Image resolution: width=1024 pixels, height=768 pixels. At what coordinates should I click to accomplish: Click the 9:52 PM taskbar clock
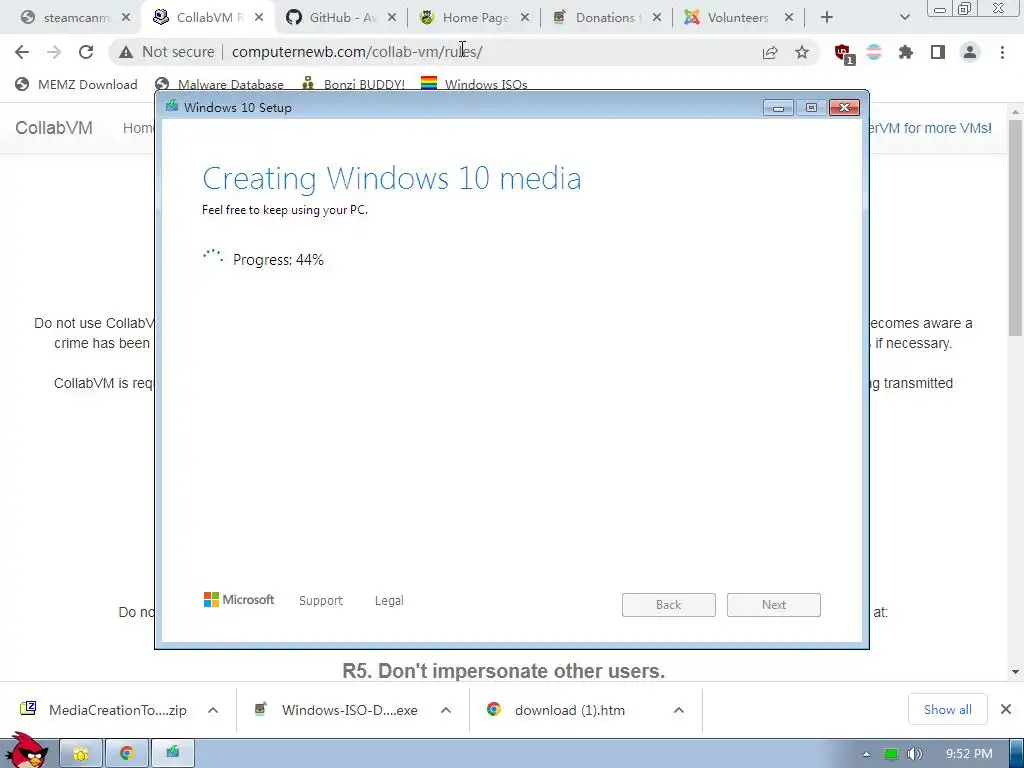click(969, 754)
